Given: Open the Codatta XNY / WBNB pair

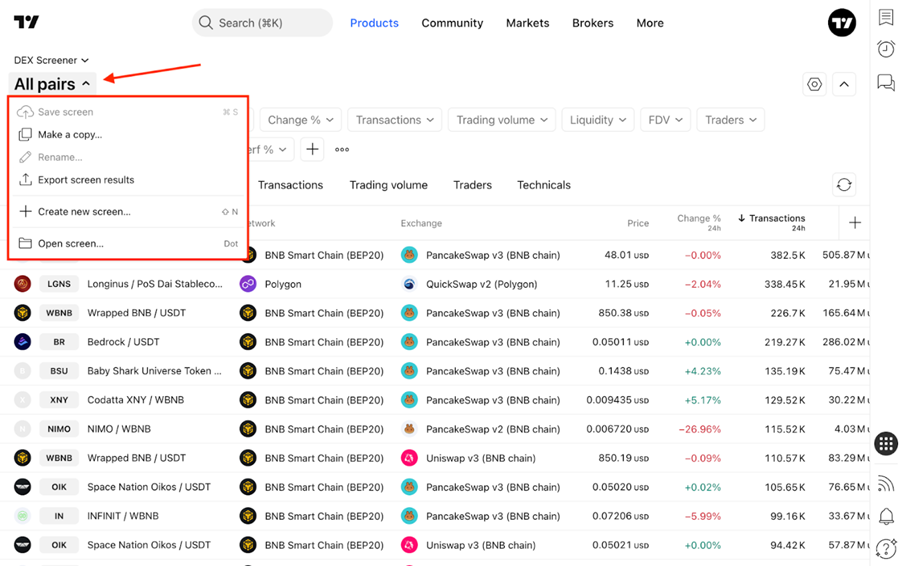Looking at the screenshot, I should [x=136, y=400].
